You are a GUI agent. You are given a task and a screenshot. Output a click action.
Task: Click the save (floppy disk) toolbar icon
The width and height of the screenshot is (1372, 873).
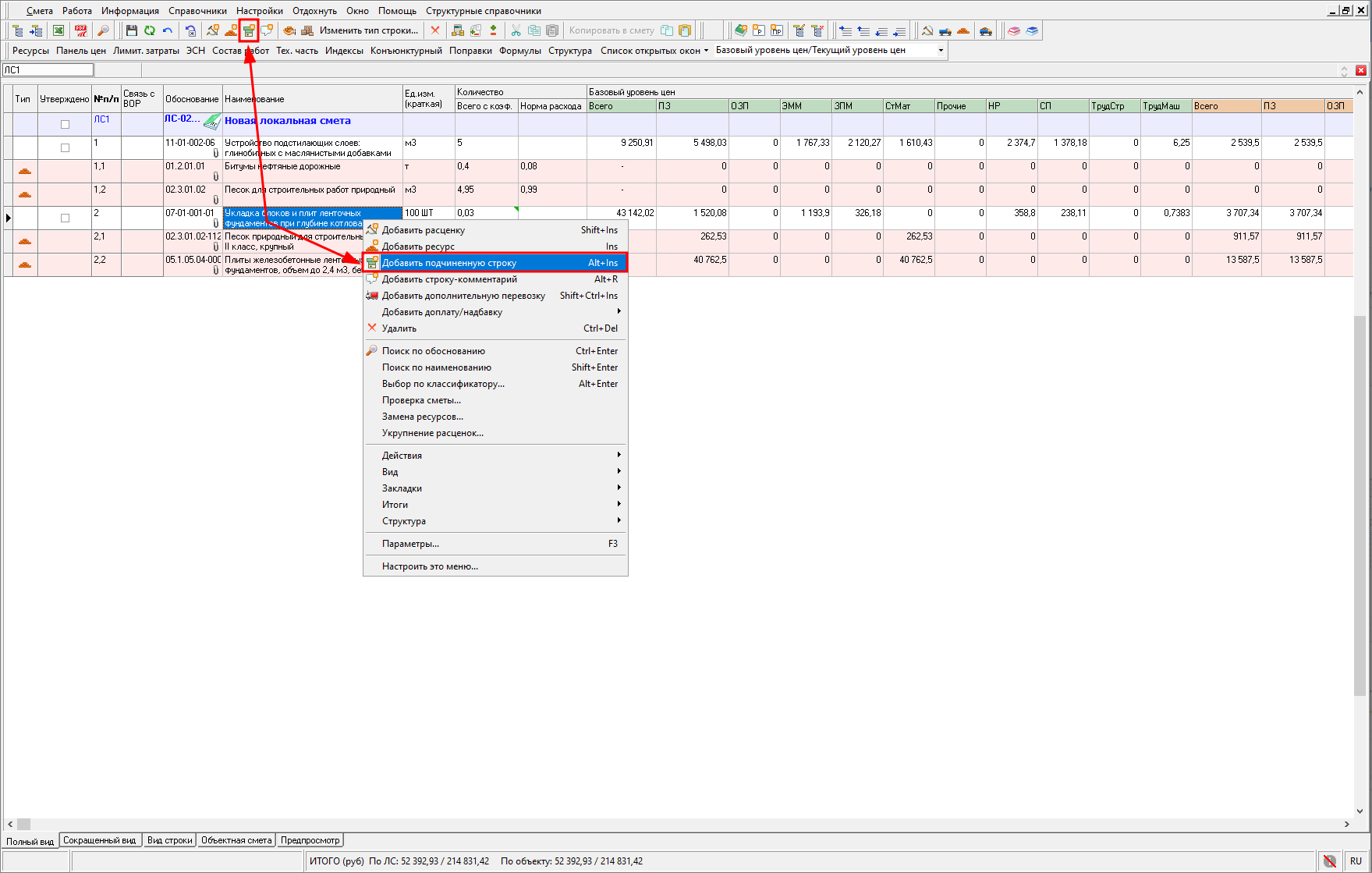tap(131, 30)
